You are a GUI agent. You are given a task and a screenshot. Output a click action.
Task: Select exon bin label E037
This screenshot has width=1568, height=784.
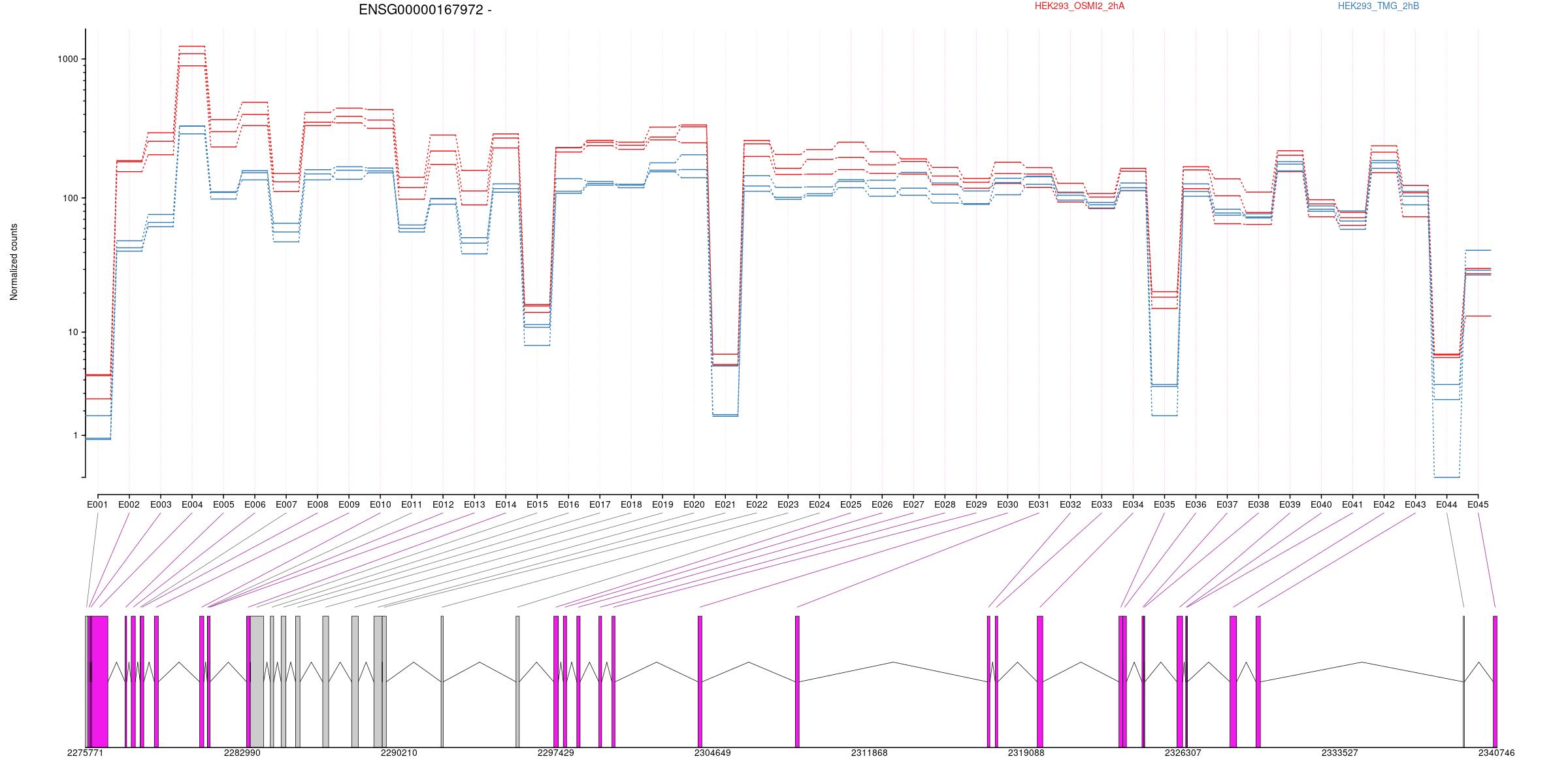coord(1226,504)
